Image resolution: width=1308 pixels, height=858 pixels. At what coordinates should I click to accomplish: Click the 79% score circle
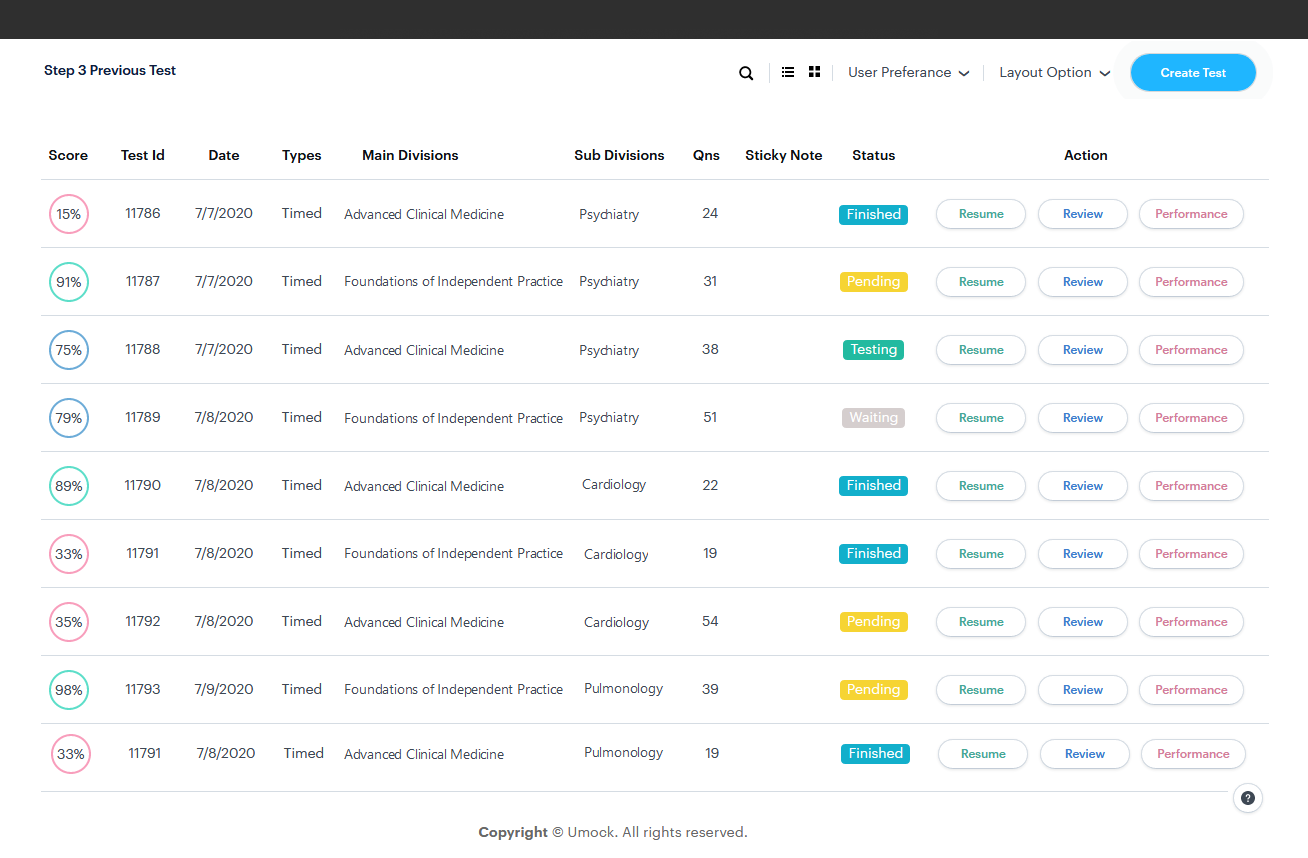pyautogui.click(x=69, y=418)
